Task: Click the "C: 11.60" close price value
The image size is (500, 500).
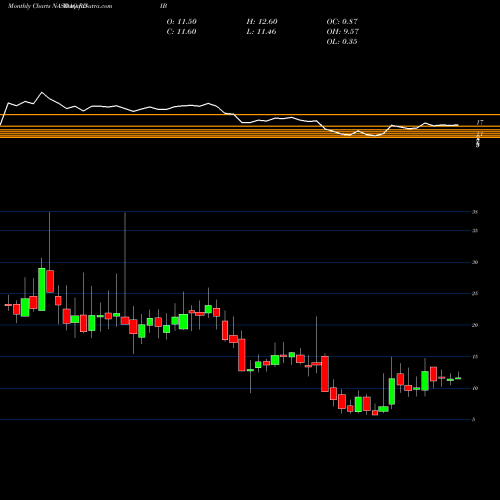Action: pyautogui.click(x=181, y=32)
